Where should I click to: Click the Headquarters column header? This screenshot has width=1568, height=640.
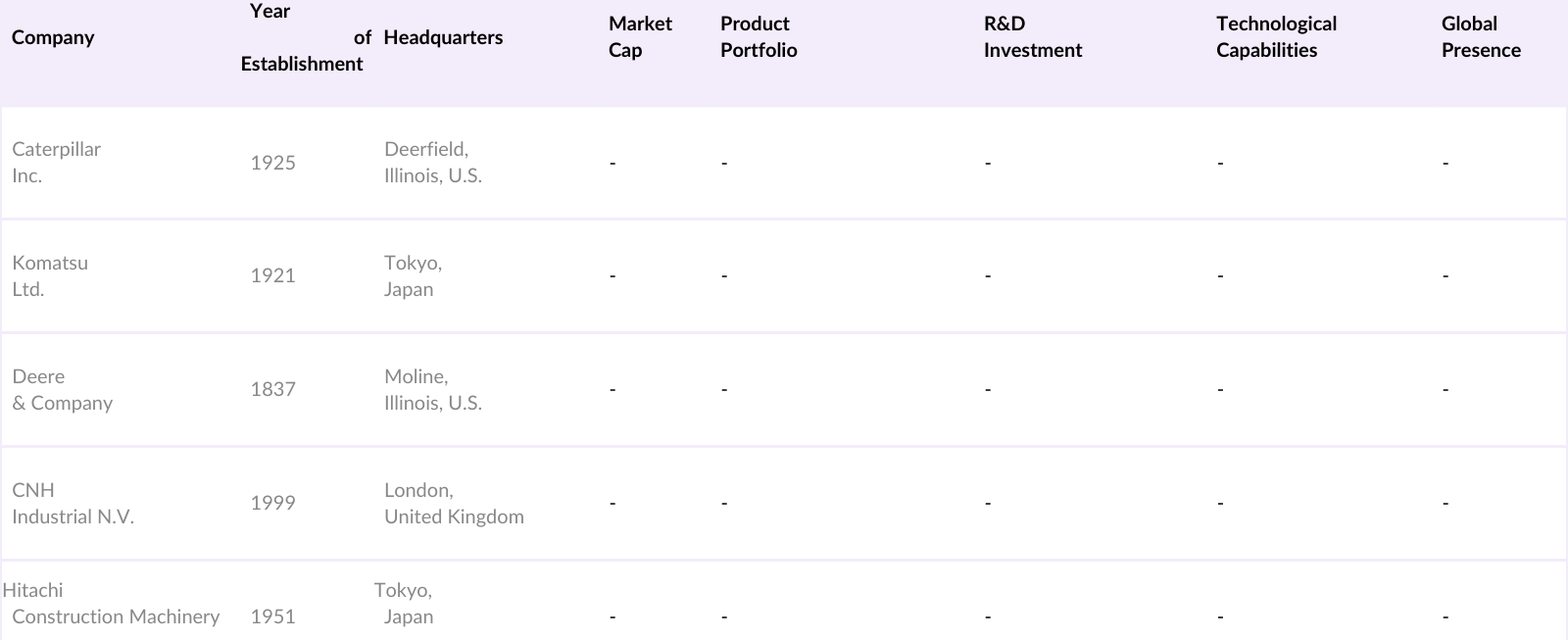[x=443, y=37]
